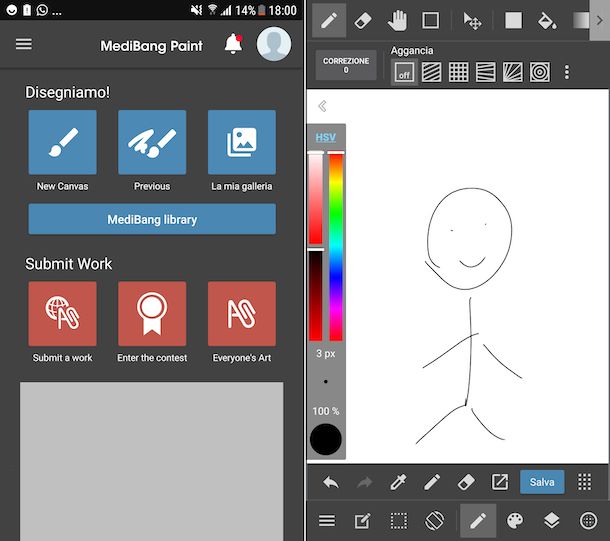Image resolution: width=610 pixels, height=541 pixels.
Task: Enable concentric circle snap guide
Action: tap(540, 72)
